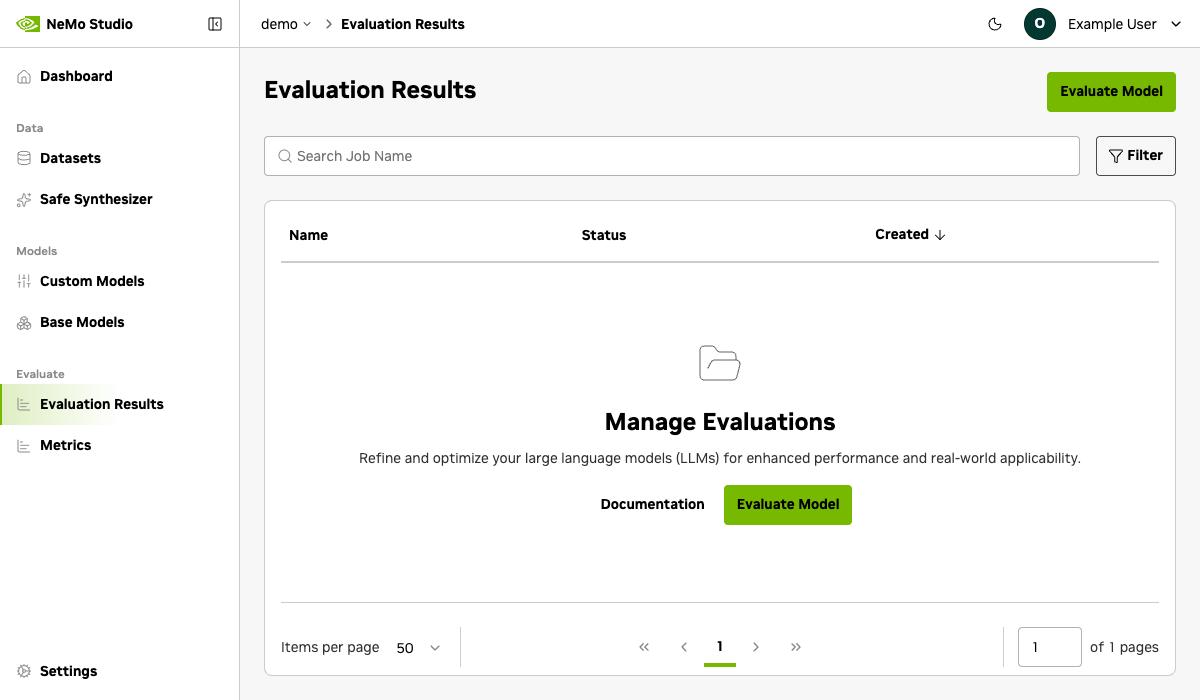The image size is (1200, 700).
Task: Click the green Evaluate Model button
Action: [1111, 91]
